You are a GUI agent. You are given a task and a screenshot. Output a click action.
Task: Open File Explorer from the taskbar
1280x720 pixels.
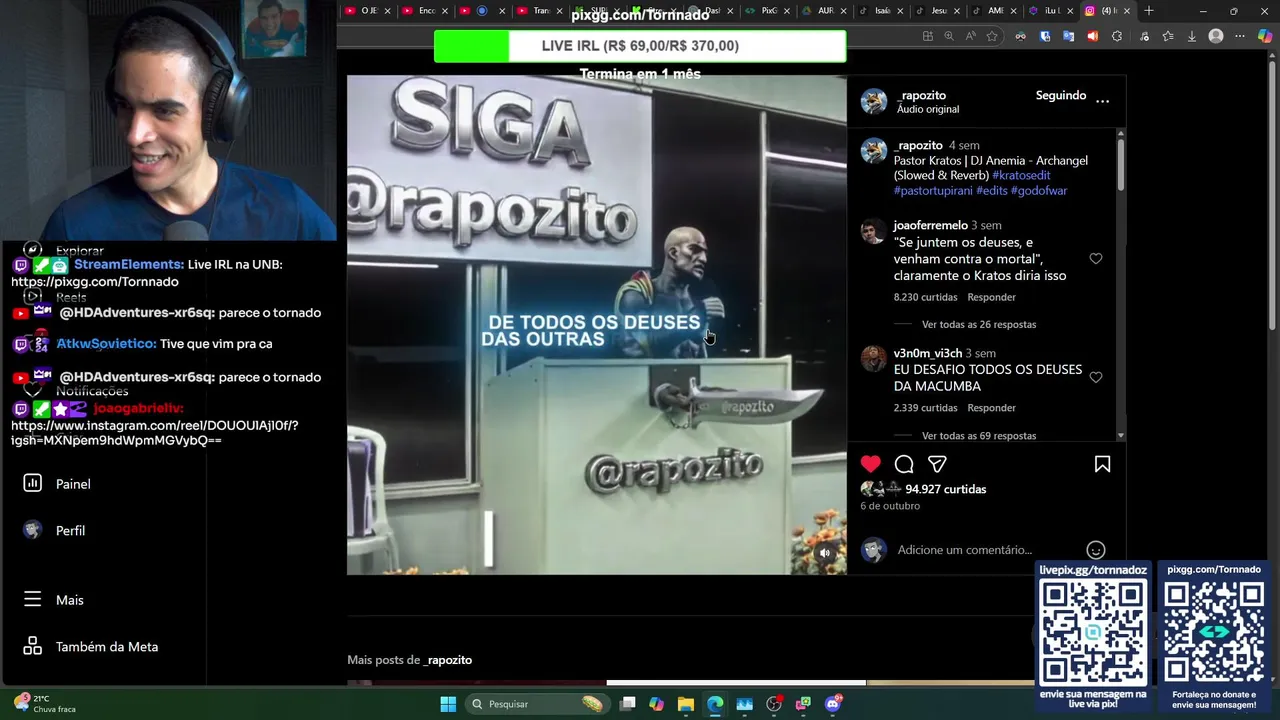685,704
